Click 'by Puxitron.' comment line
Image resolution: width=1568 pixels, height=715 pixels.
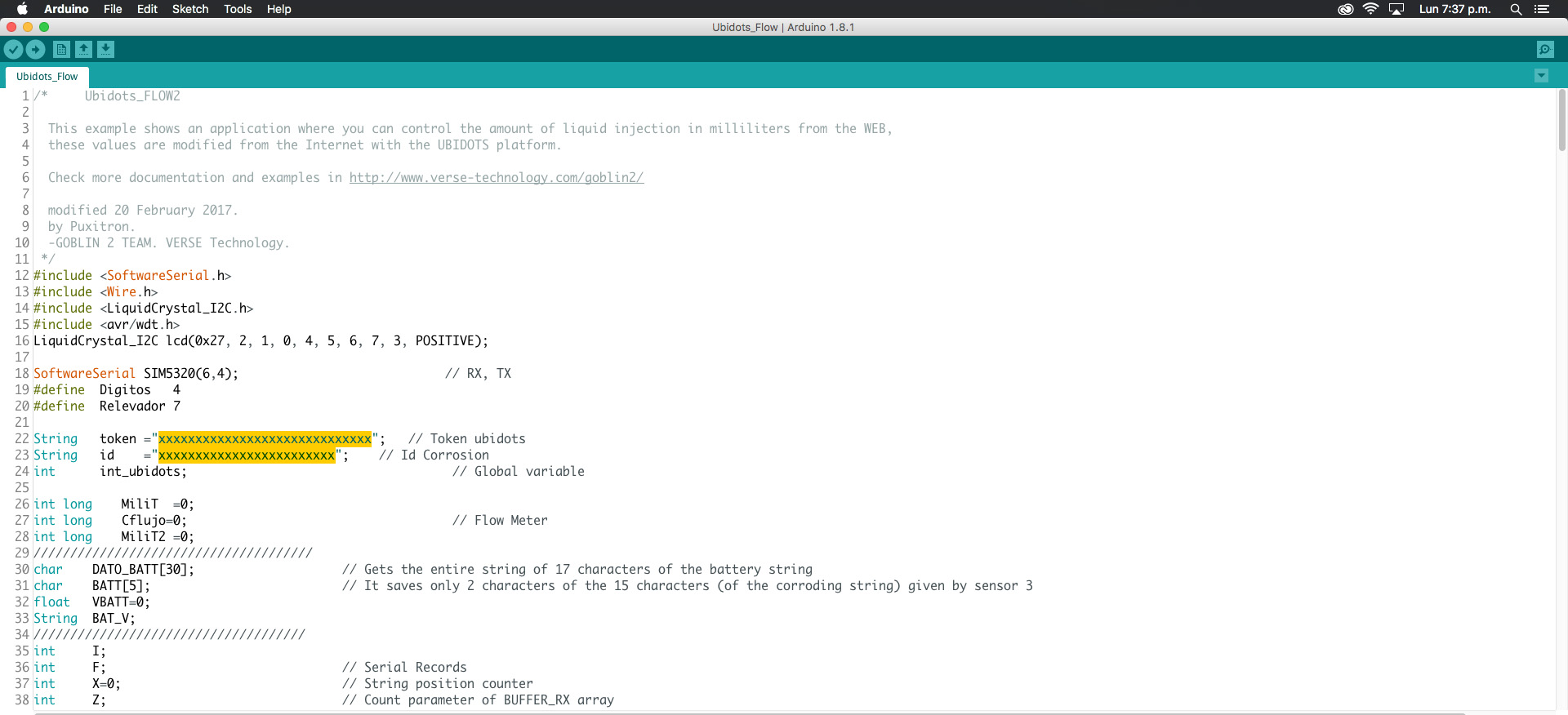coord(91,227)
